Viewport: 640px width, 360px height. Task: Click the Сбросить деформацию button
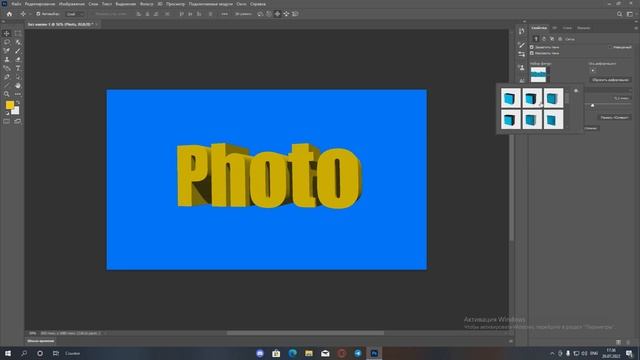coord(610,80)
